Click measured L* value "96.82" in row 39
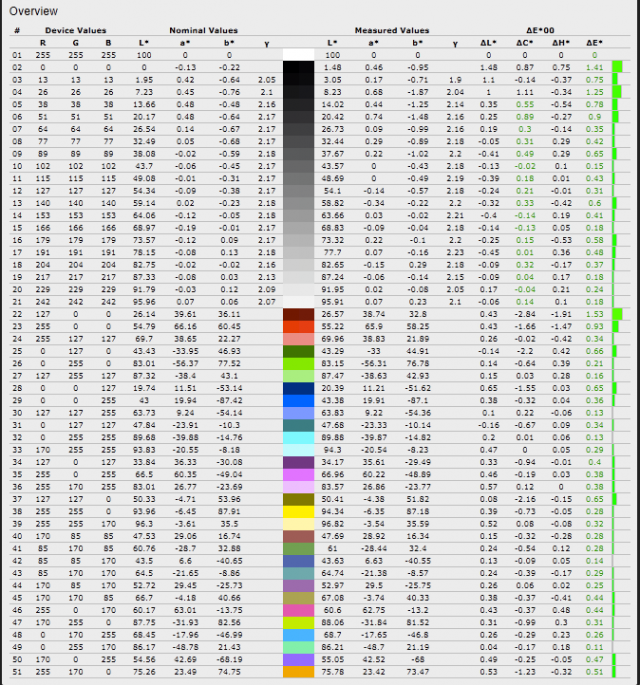This screenshot has width=640, height=686. pos(332,524)
